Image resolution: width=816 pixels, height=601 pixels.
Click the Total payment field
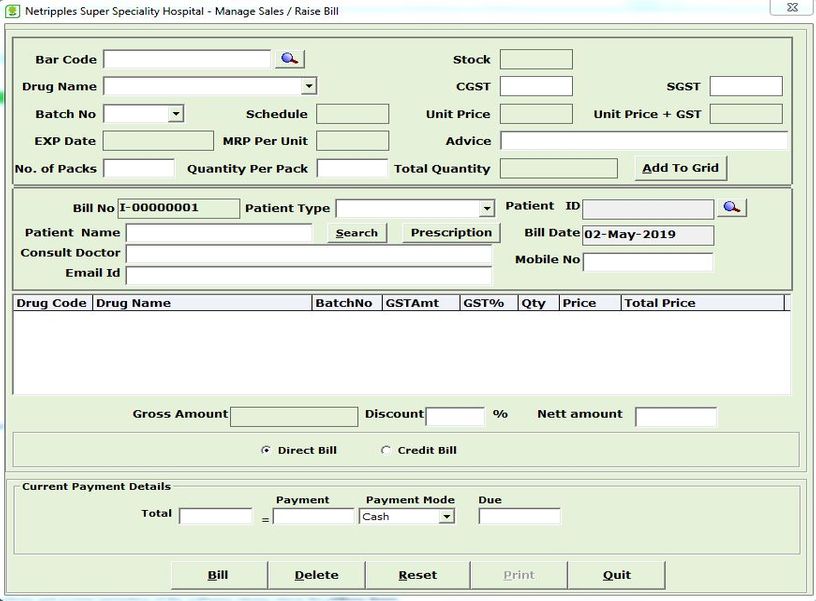point(215,516)
